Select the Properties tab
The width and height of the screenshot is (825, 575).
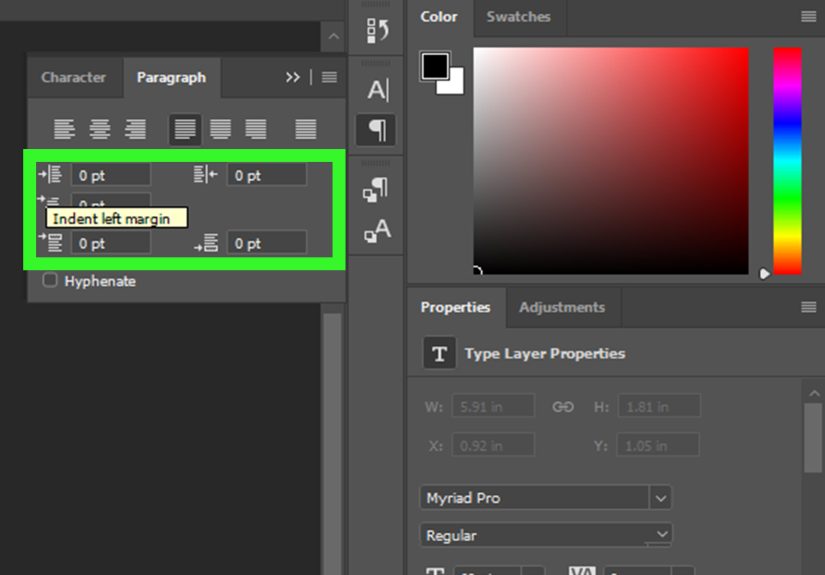456,307
